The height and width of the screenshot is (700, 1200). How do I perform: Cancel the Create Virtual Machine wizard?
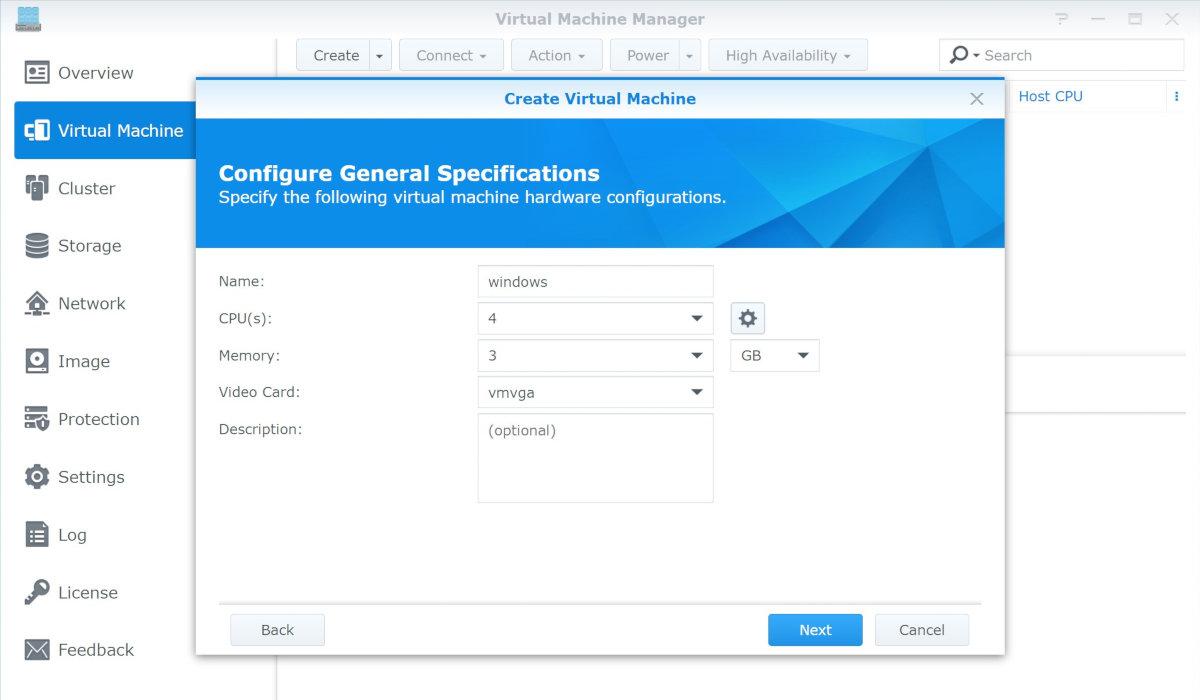(x=921, y=630)
